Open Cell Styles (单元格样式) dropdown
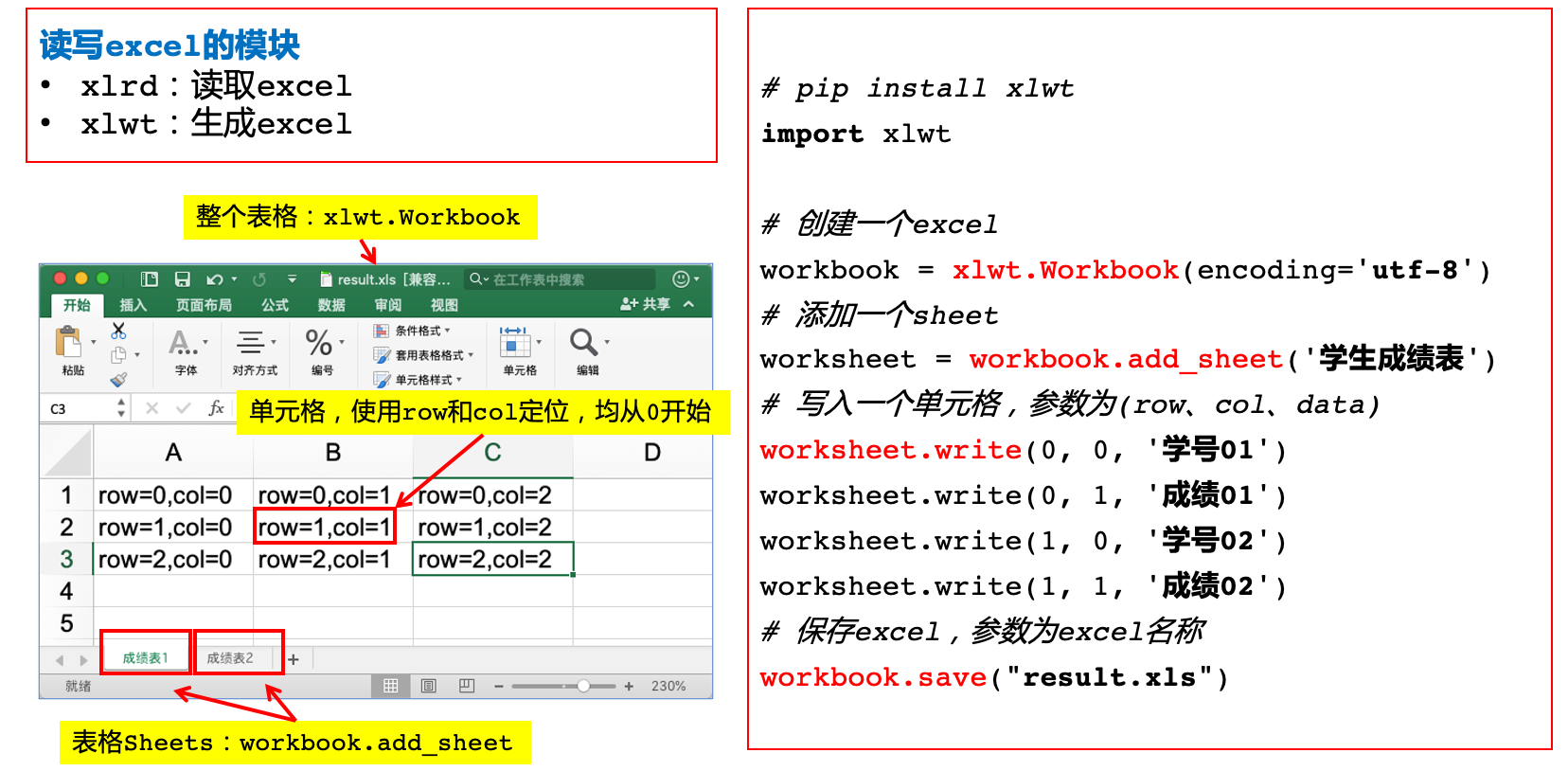Viewport: 1568px width, 771px height. point(418,380)
